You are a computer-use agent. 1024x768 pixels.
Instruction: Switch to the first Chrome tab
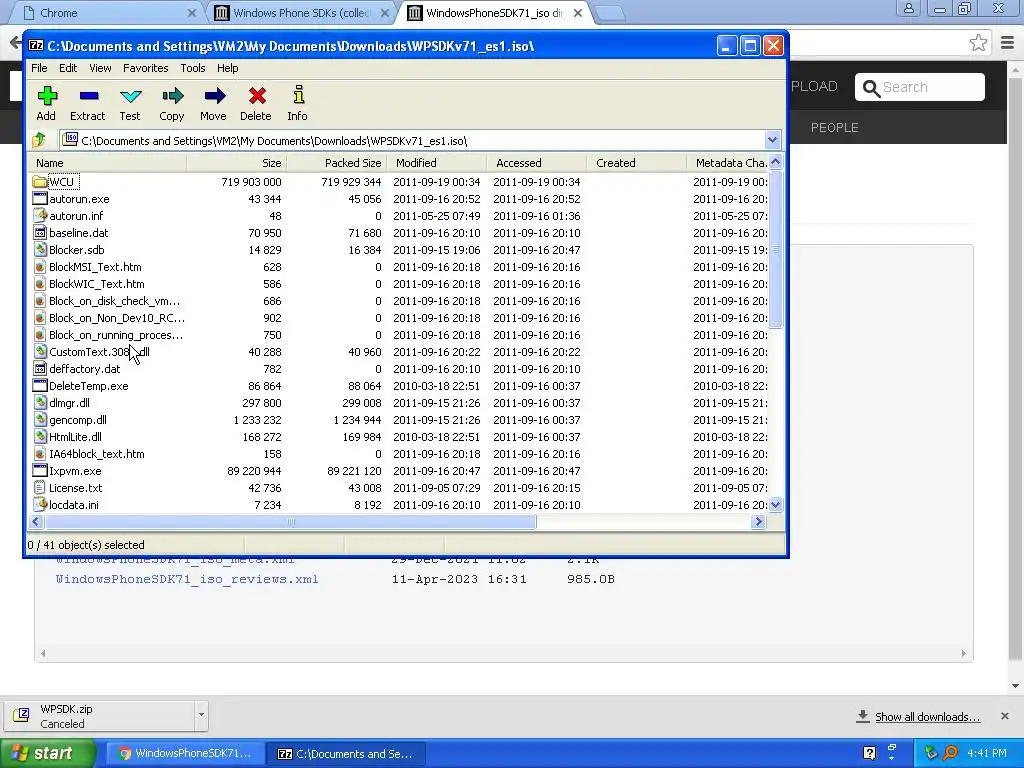[108, 13]
